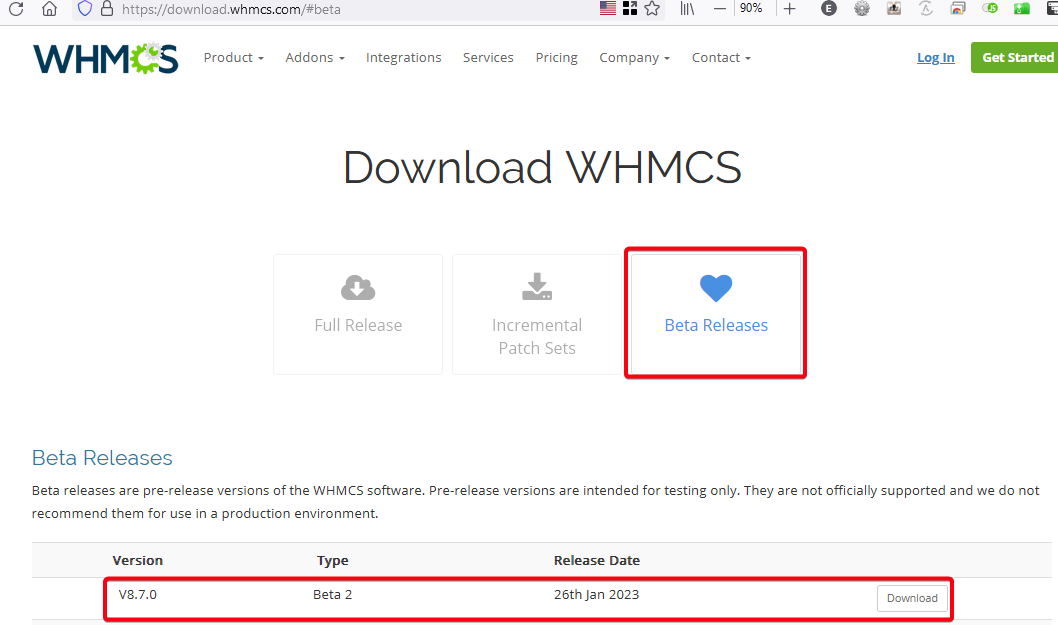Click the 'Beta Releases' section heading

[102, 458]
